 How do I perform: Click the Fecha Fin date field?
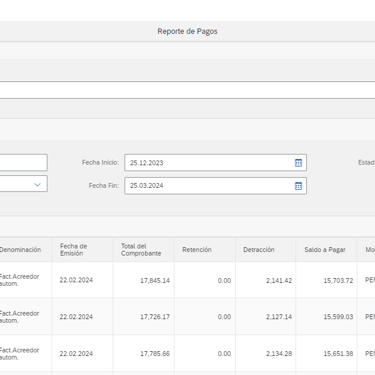click(x=215, y=186)
